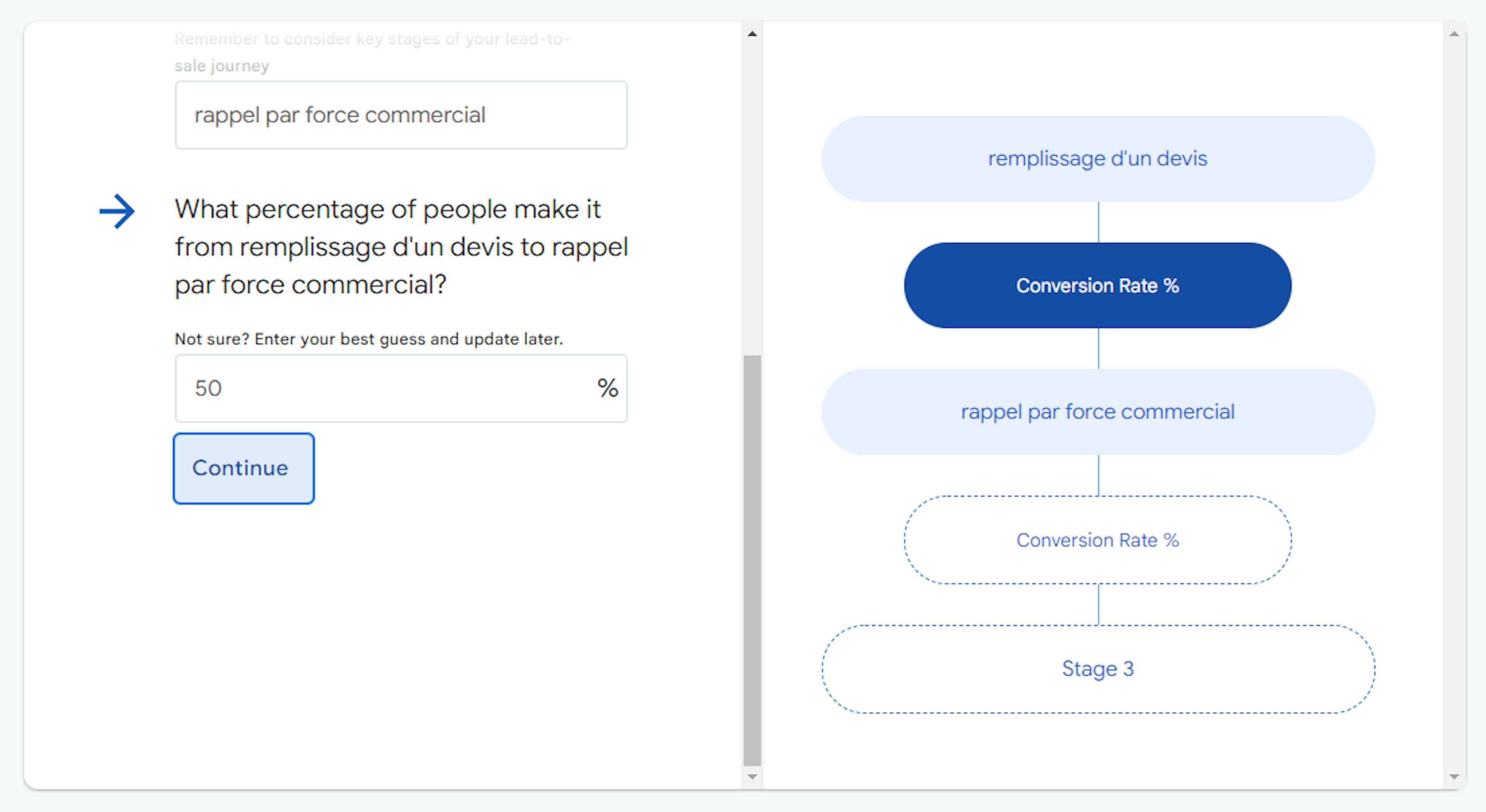Click the percent sign in the rate field
Viewport: 1486px width, 812px height.
[x=608, y=388]
